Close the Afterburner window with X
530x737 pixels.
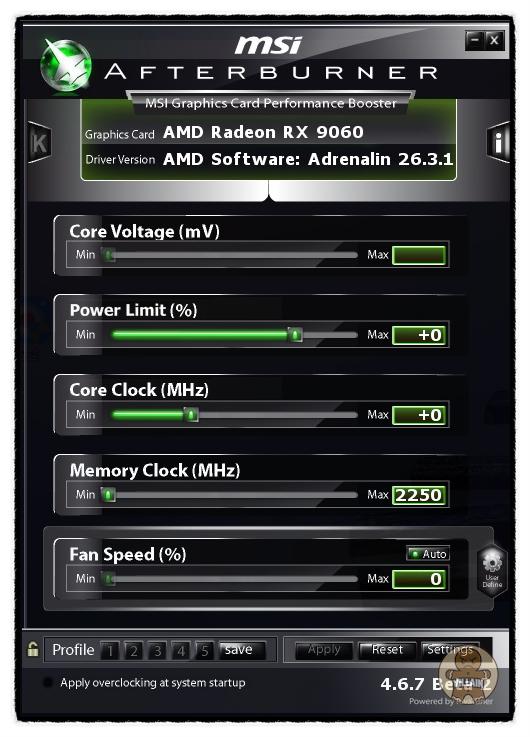494,40
